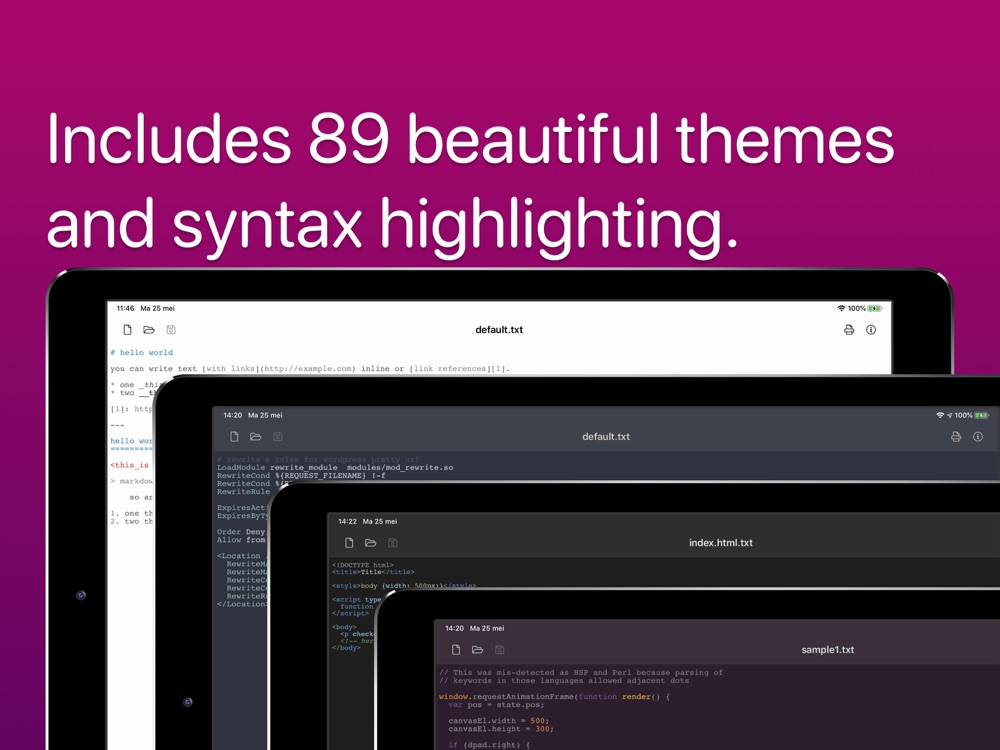Click the 'canvasEl.height = 300;' line

click(x=501, y=729)
